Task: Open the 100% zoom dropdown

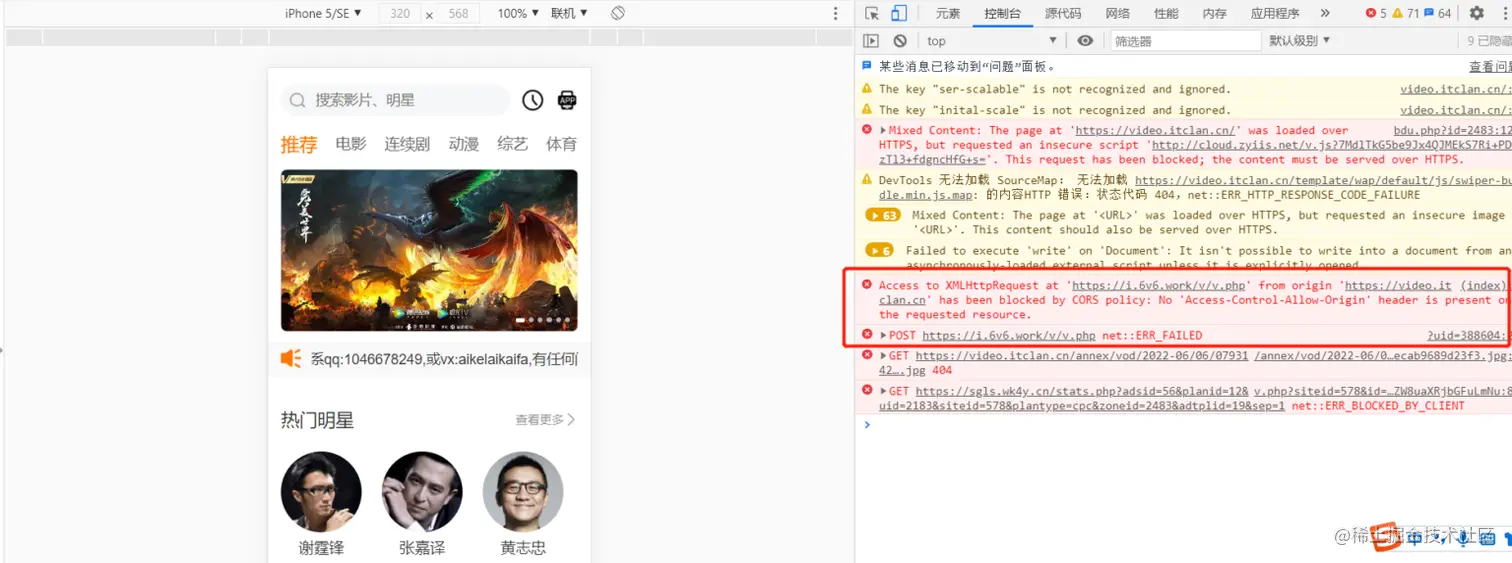Action: click(518, 13)
